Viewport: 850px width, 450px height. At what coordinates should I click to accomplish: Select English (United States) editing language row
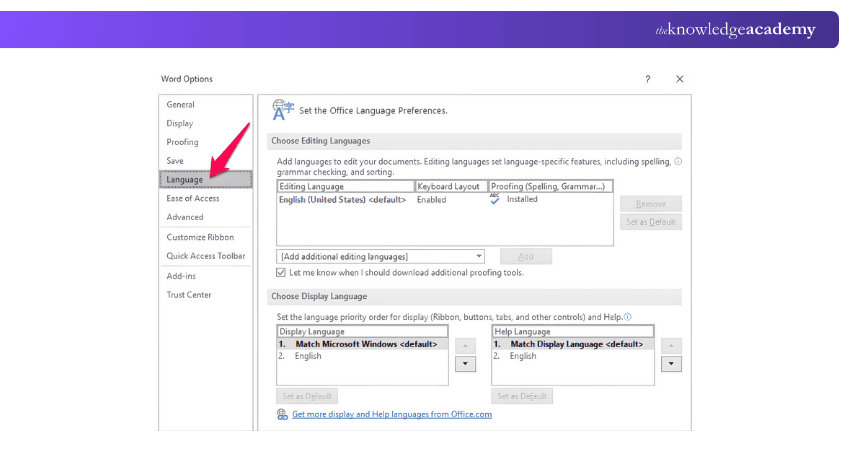click(x=445, y=200)
